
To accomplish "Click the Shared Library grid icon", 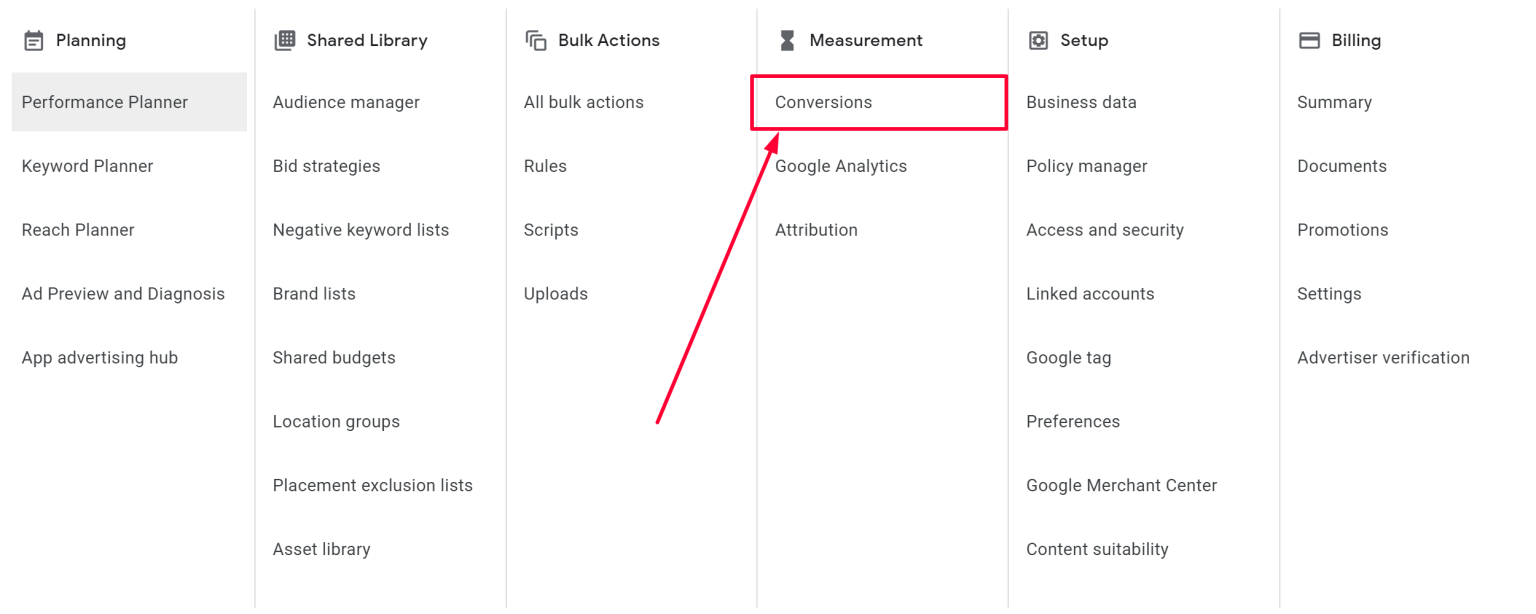I will pos(285,40).
